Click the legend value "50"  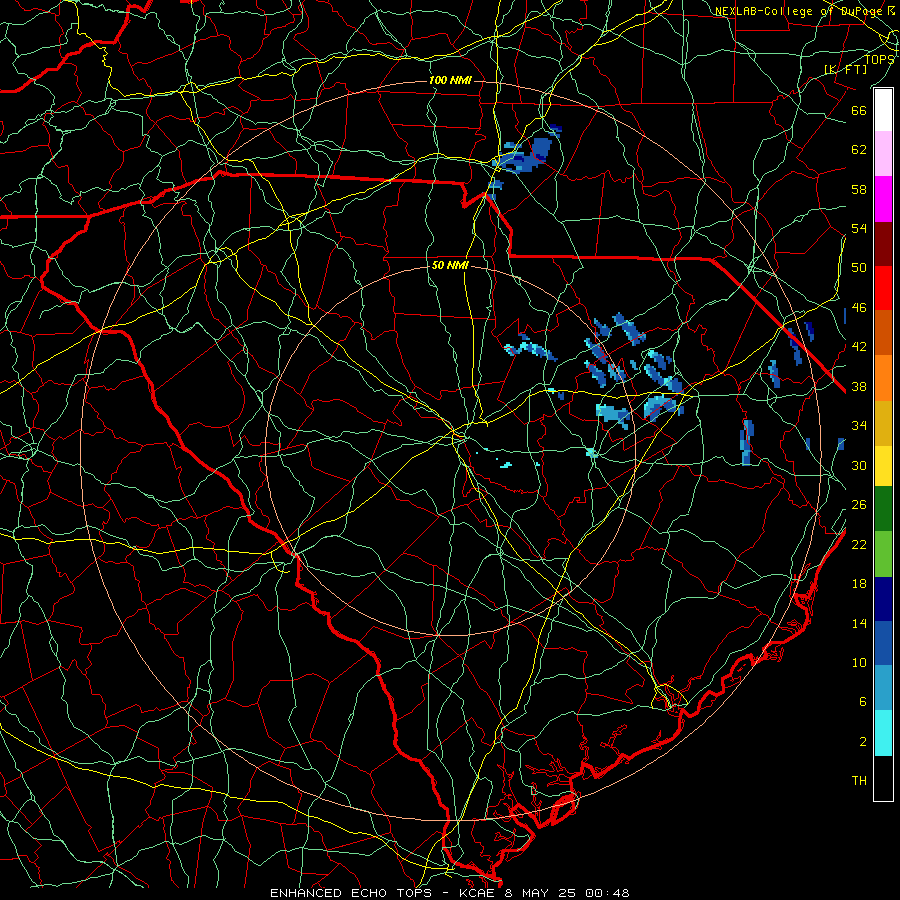pos(859,268)
